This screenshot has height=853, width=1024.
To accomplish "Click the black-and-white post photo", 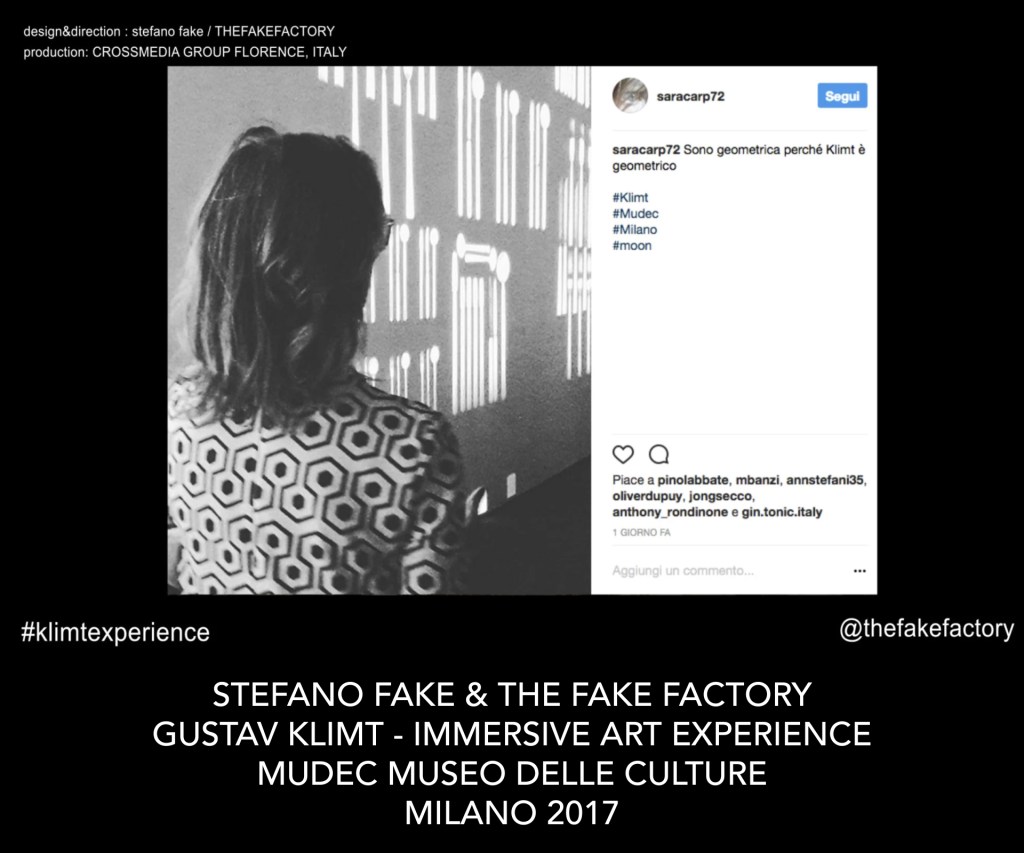I will (379, 330).
